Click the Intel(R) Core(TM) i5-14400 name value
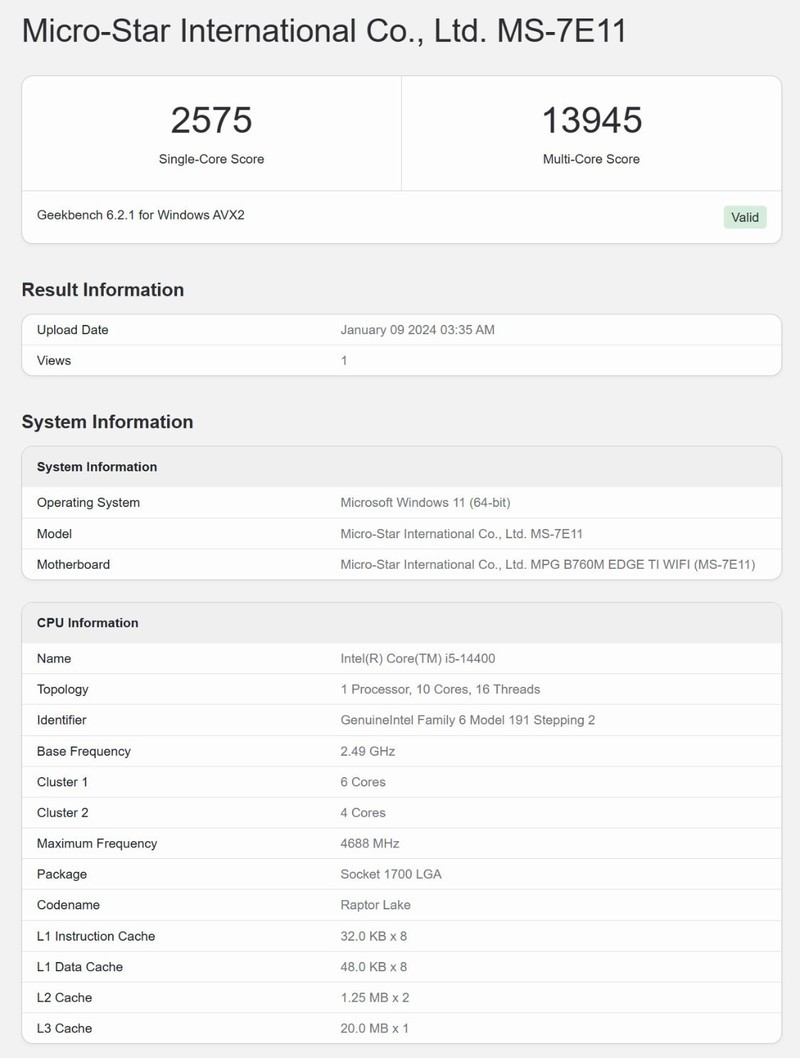 click(x=418, y=659)
